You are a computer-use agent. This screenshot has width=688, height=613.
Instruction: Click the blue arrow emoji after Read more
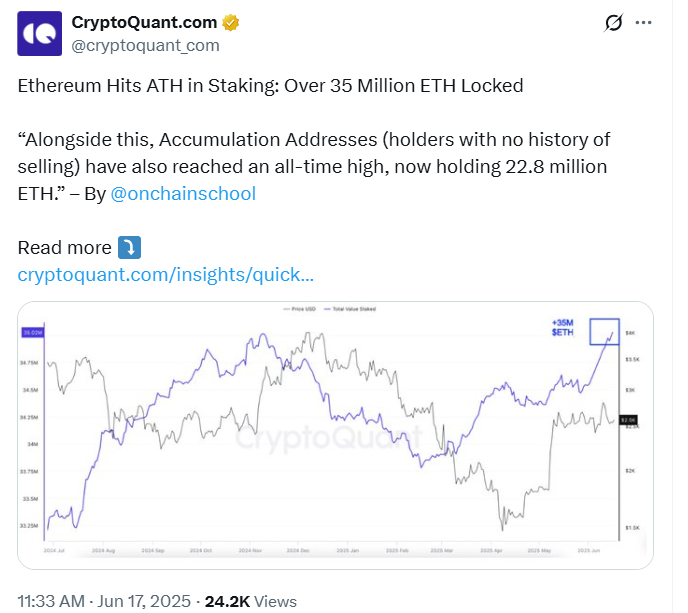pos(129,247)
